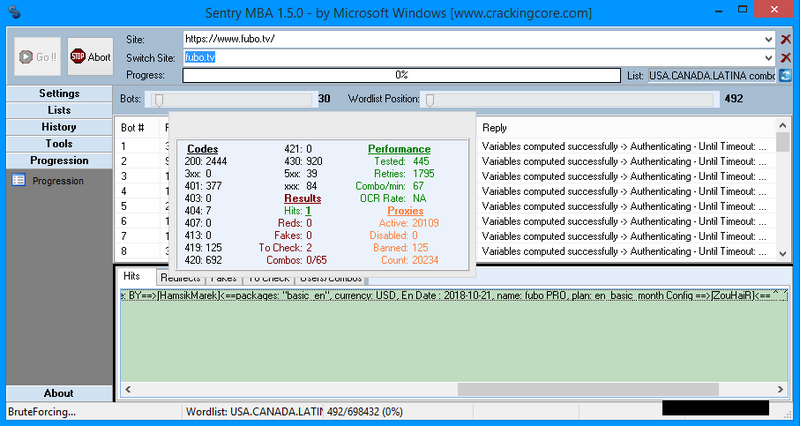Viewport: 800px width, 426px height.
Task: Select bot row 8 in the table
Action: click(x=445, y=251)
